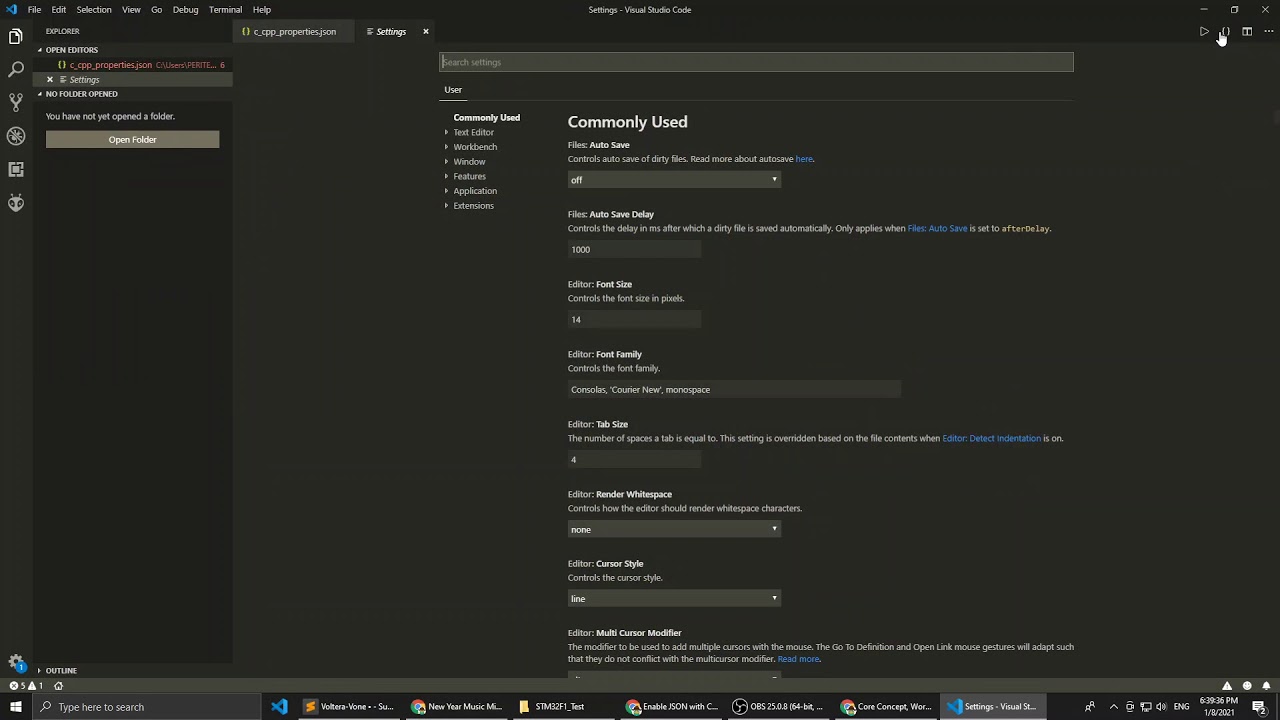The width and height of the screenshot is (1280, 720).
Task: Open Settings JSON via curly braces icon
Action: pos(1225,32)
